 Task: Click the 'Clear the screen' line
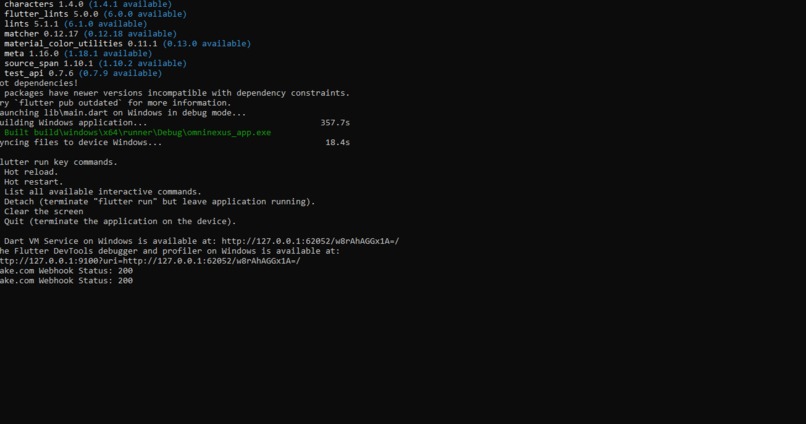pyautogui.click(x=44, y=211)
